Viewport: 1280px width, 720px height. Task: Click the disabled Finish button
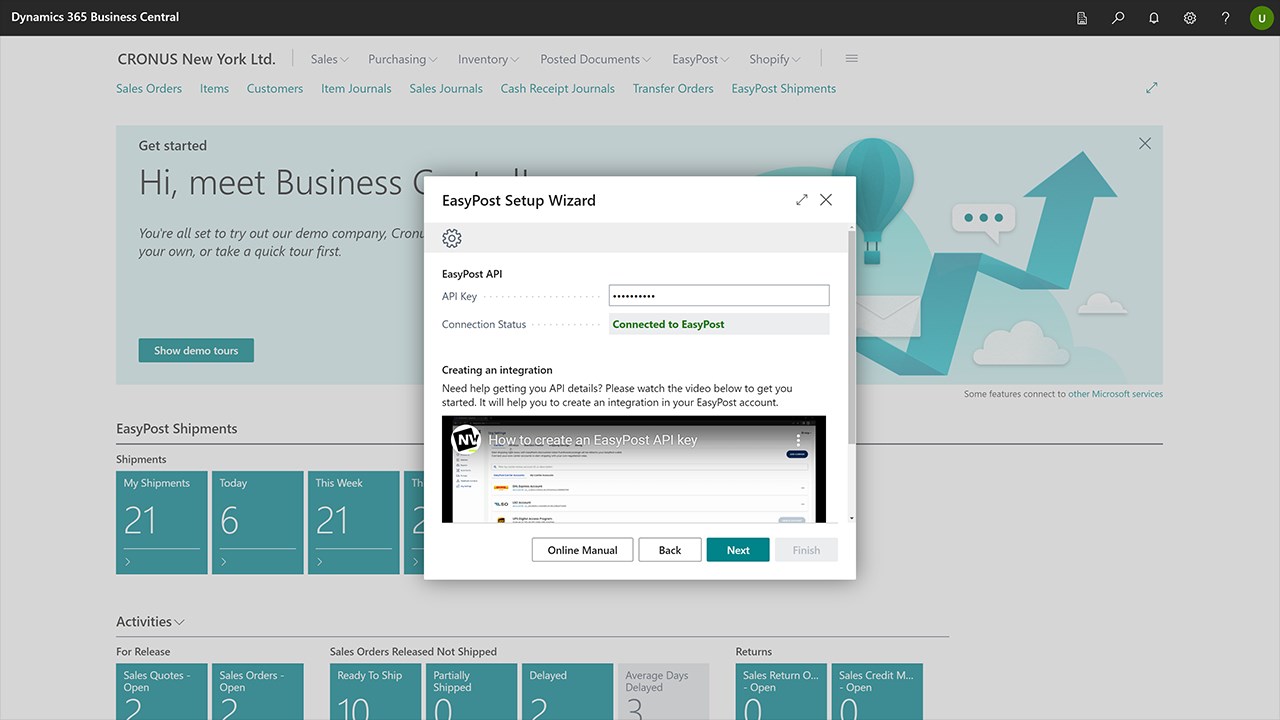806,550
